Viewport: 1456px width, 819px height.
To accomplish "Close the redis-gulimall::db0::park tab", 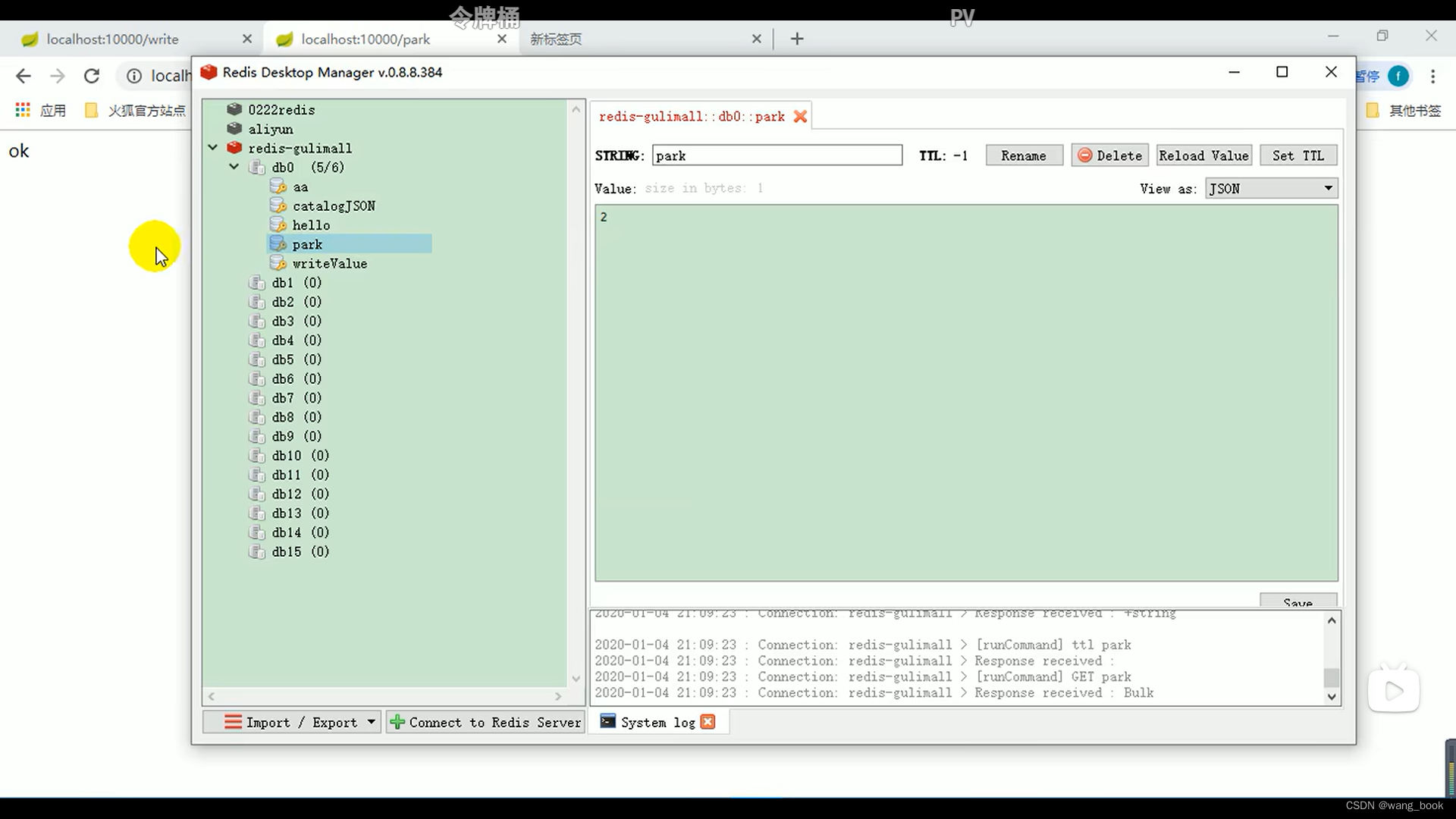I will [x=800, y=116].
